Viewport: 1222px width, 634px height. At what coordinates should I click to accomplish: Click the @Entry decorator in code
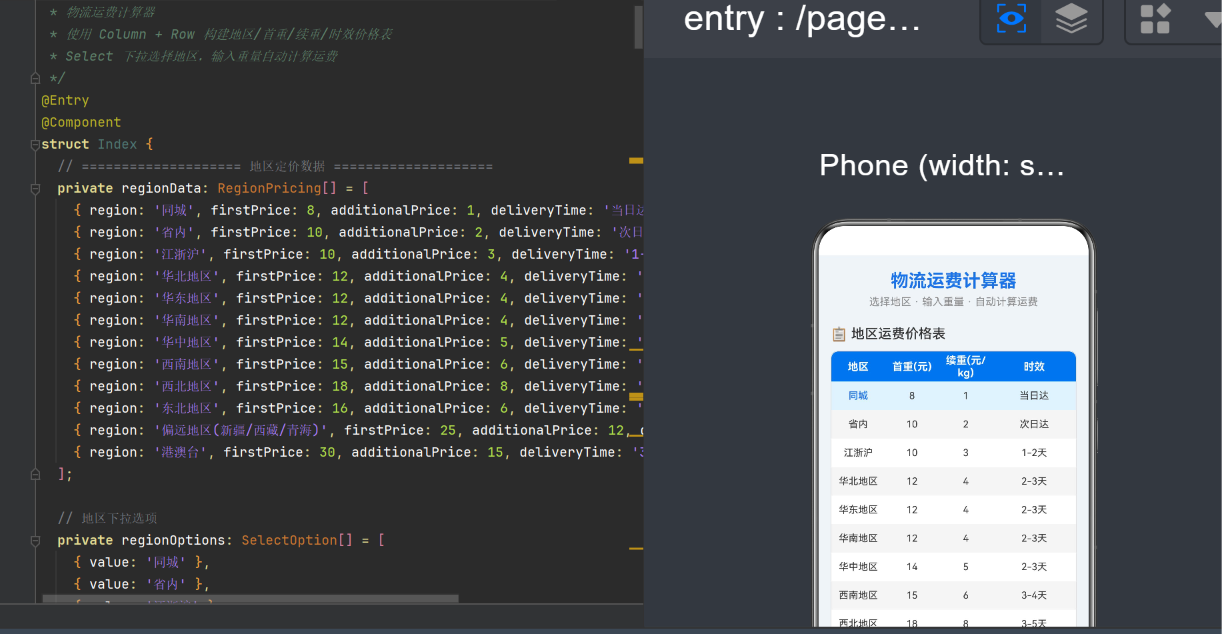tap(65, 101)
